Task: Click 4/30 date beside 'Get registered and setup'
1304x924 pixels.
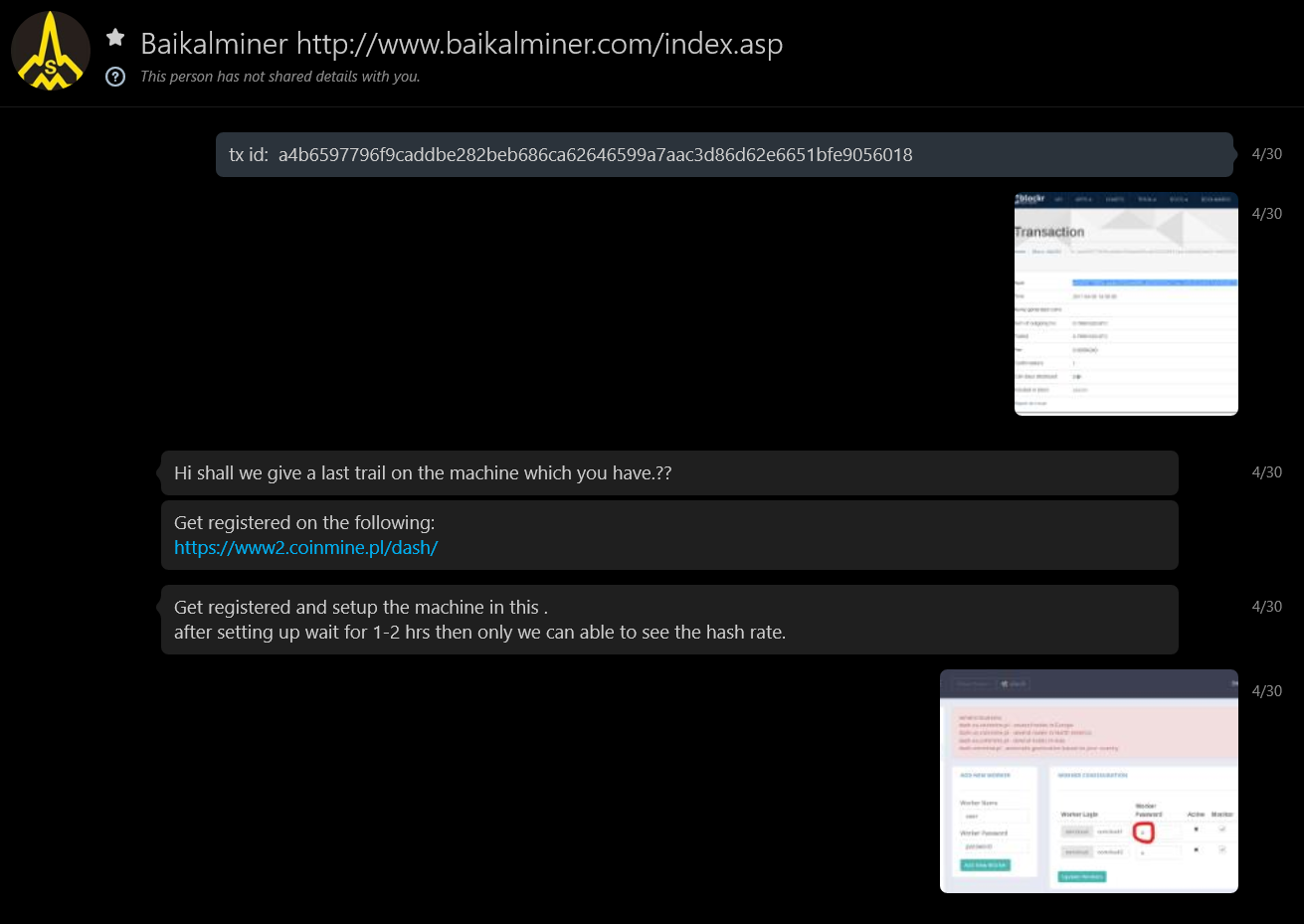Action: [1266, 607]
